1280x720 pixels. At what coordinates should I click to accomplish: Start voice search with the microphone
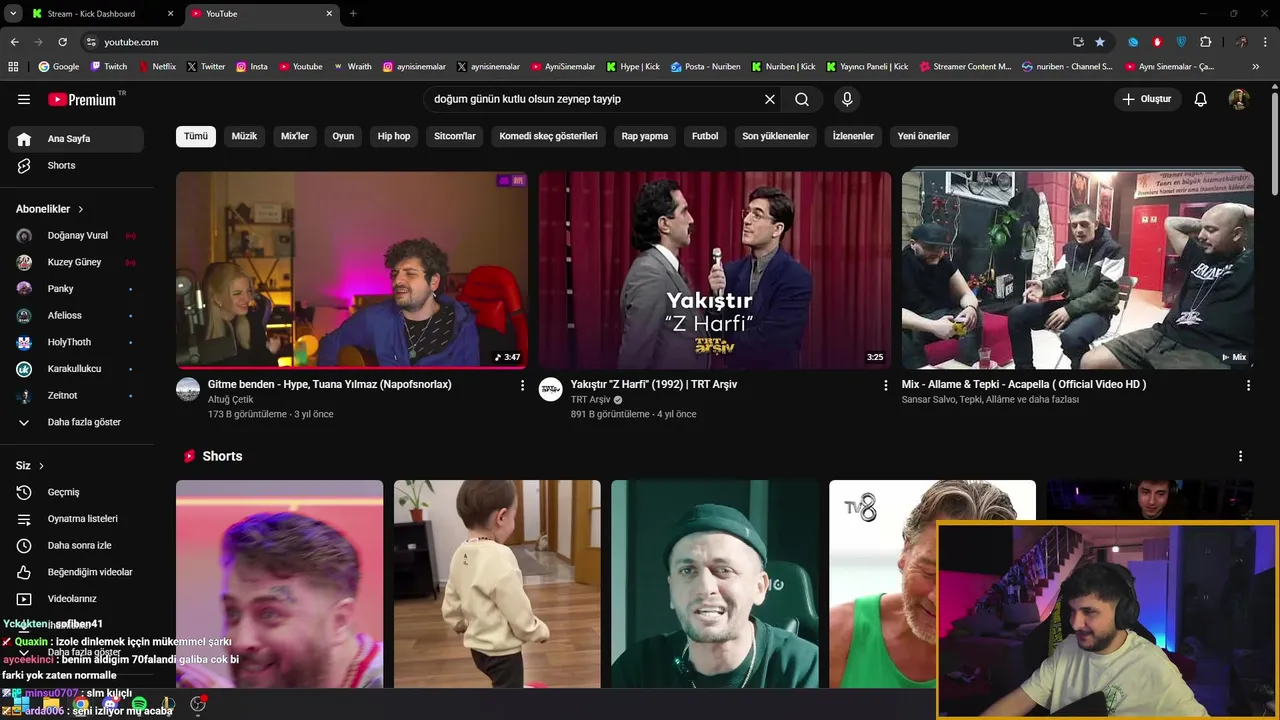tap(847, 99)
